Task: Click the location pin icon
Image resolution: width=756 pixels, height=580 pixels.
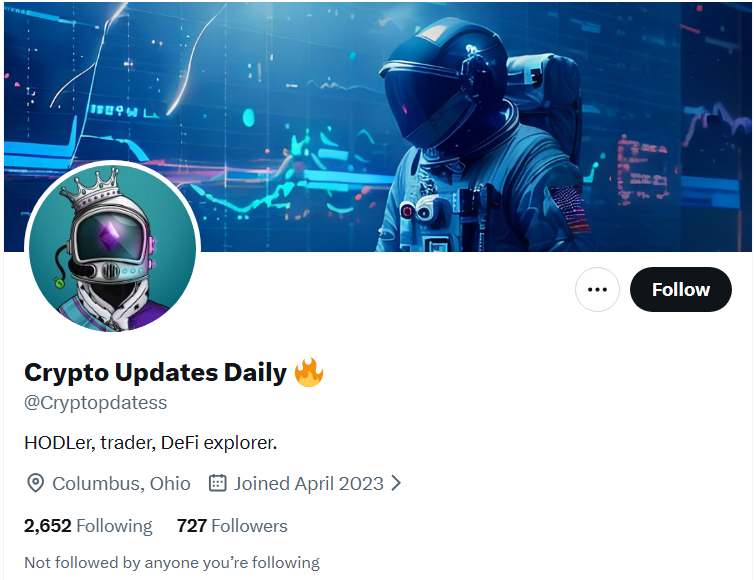Action: click(x=35, y=483)
